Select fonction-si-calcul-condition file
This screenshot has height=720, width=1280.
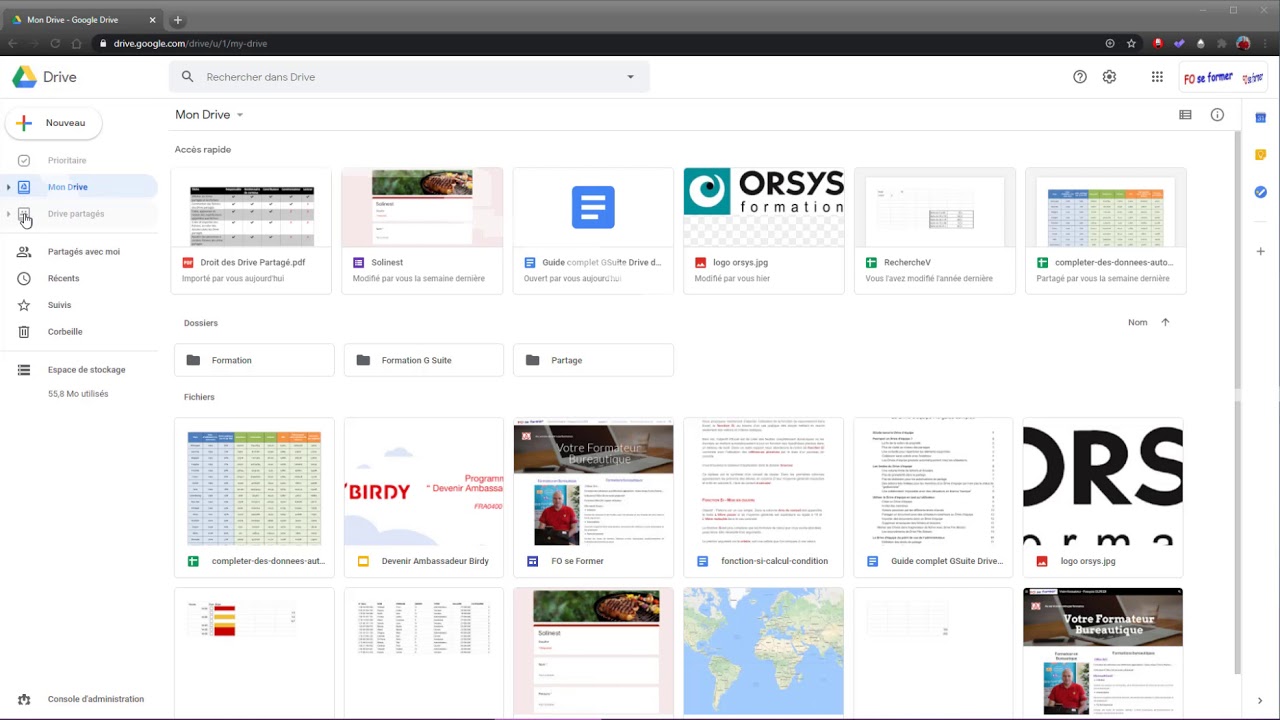(763, 498)
